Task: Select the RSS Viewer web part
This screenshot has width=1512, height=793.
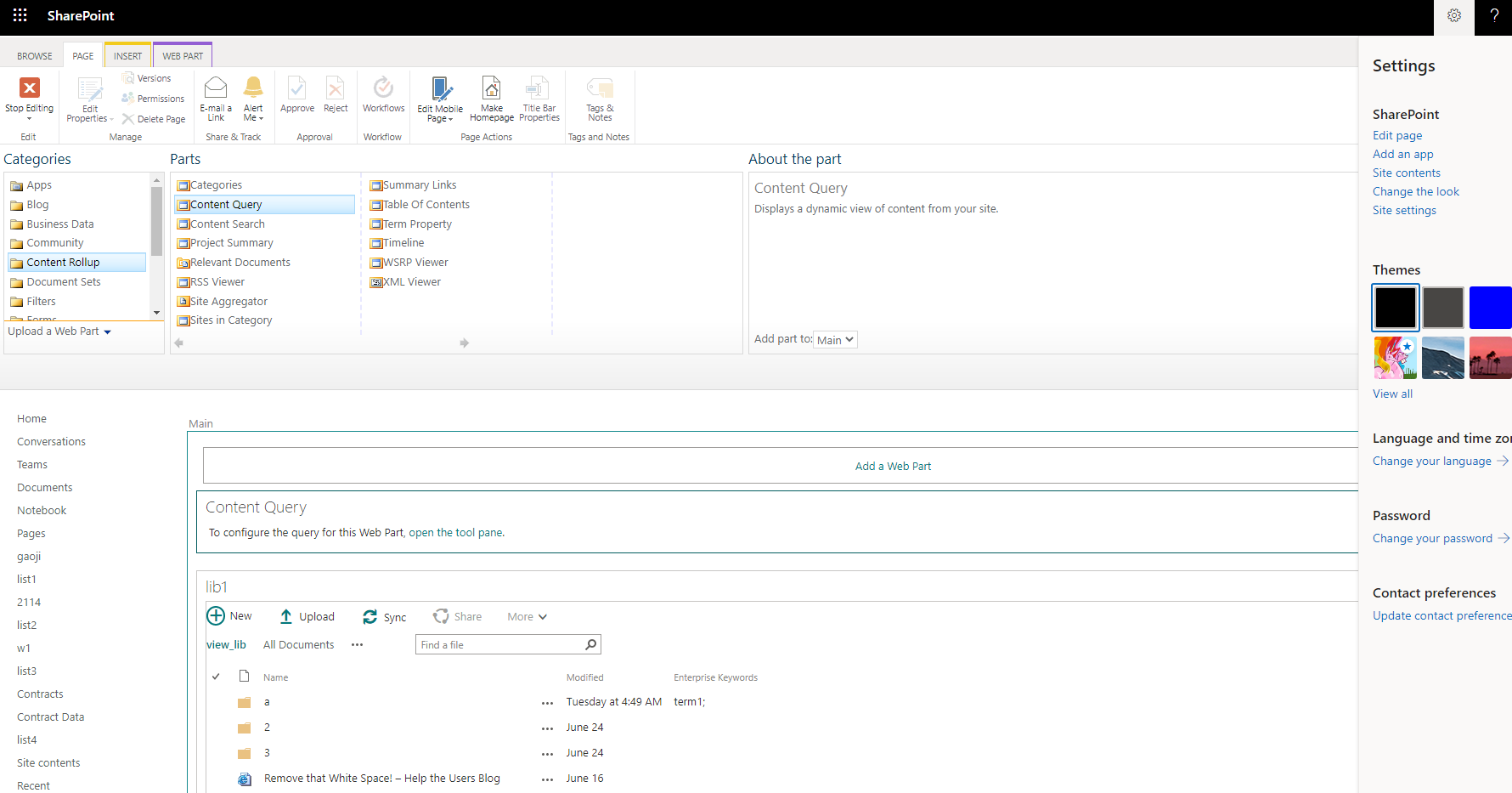Action: [217, 282]
